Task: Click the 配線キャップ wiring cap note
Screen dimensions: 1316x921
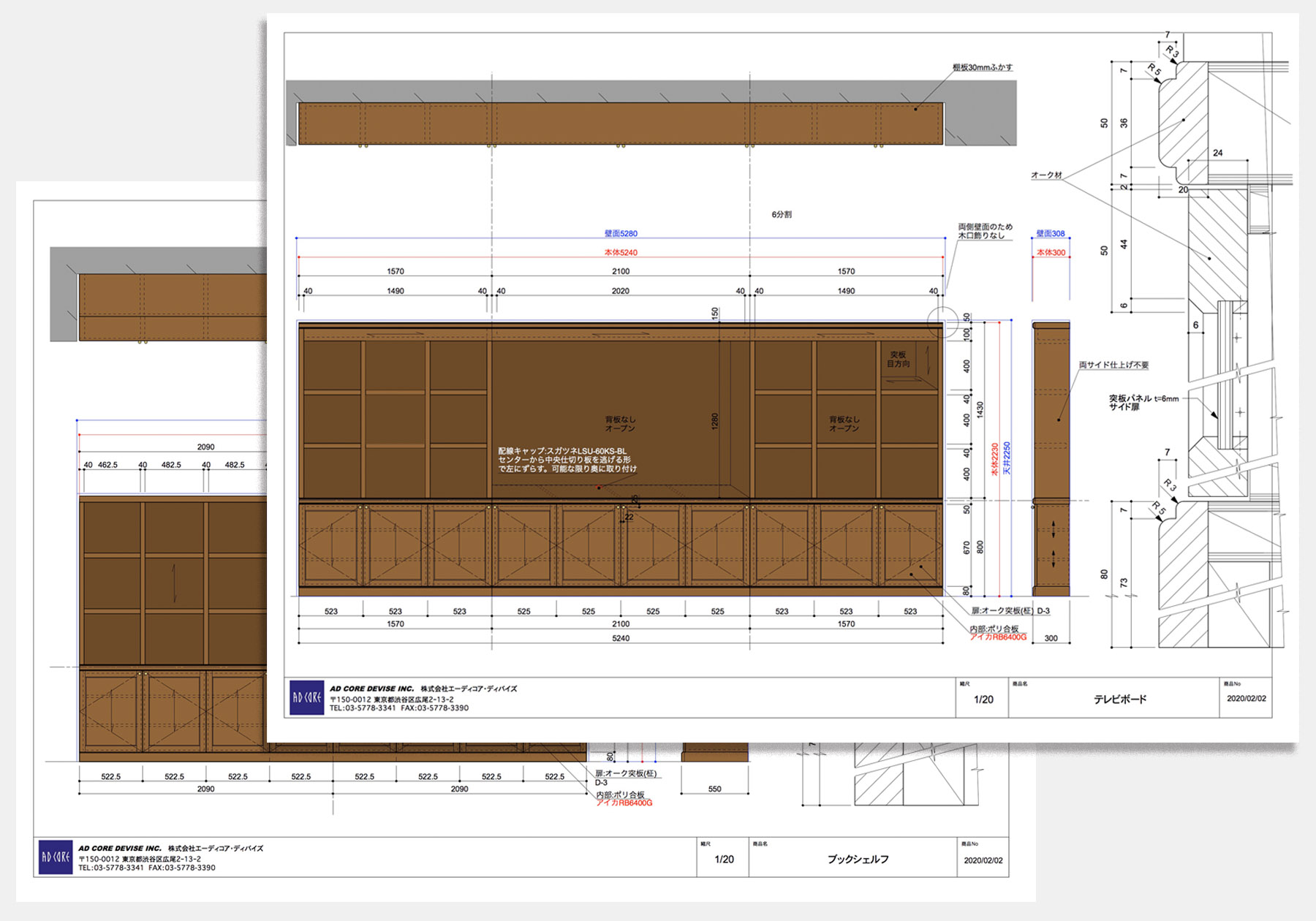Action: click(567, 460)
